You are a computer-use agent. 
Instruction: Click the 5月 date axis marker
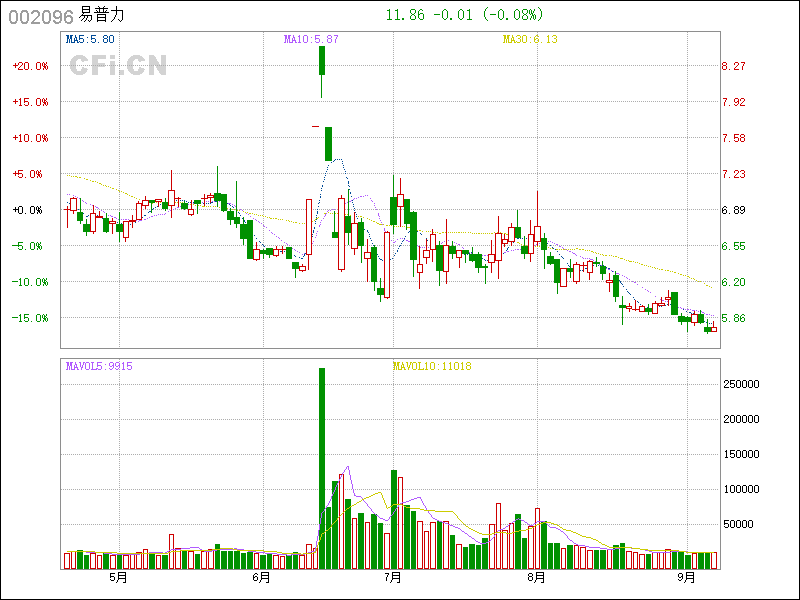click(x=117, y=578)
